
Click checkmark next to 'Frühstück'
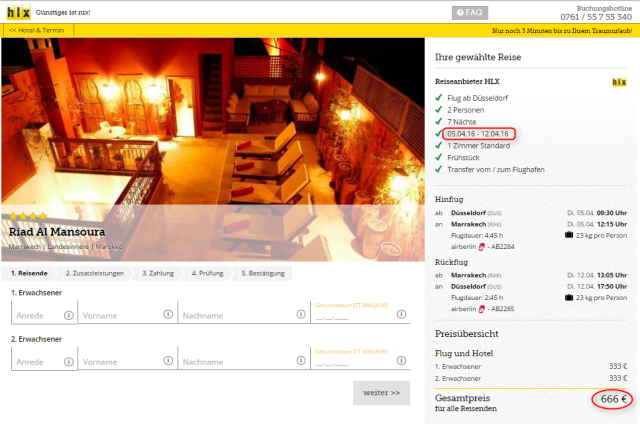[439, 157]
